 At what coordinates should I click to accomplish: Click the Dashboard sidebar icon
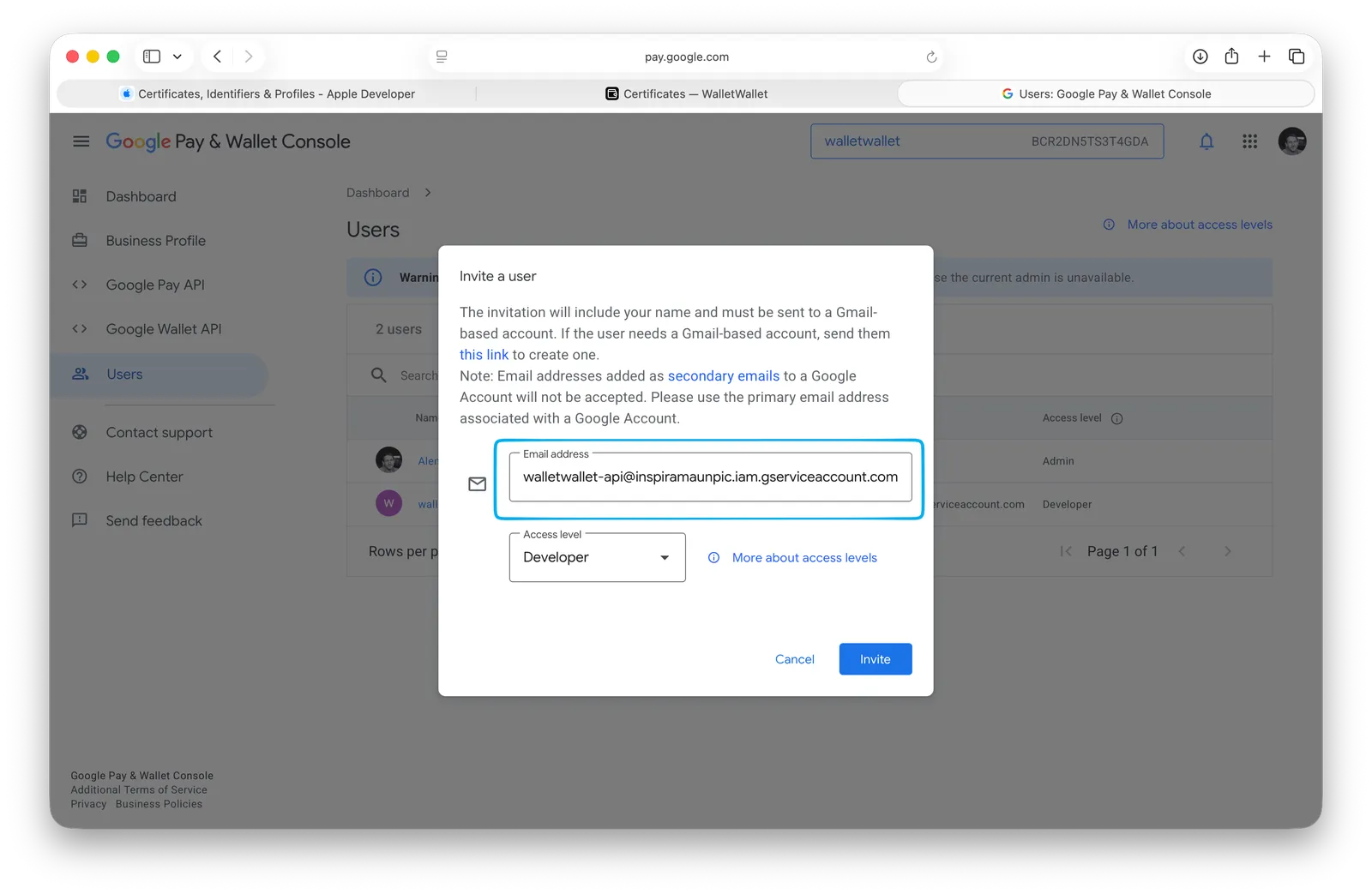[x=80, y=196]
